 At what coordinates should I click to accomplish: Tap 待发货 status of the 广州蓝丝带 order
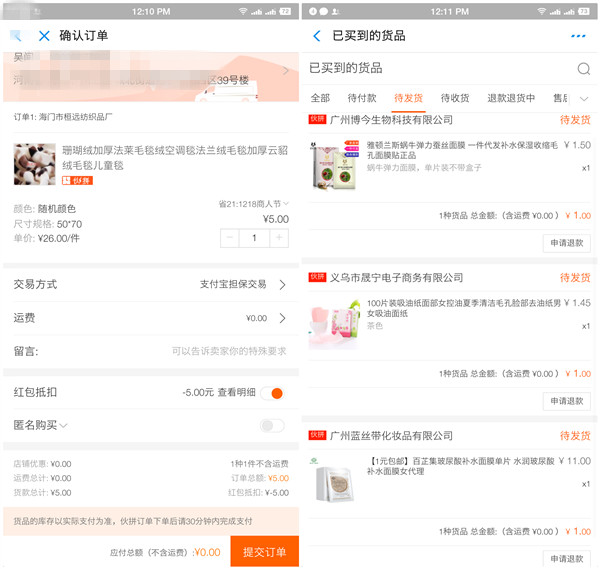click(x=575, y=435)
